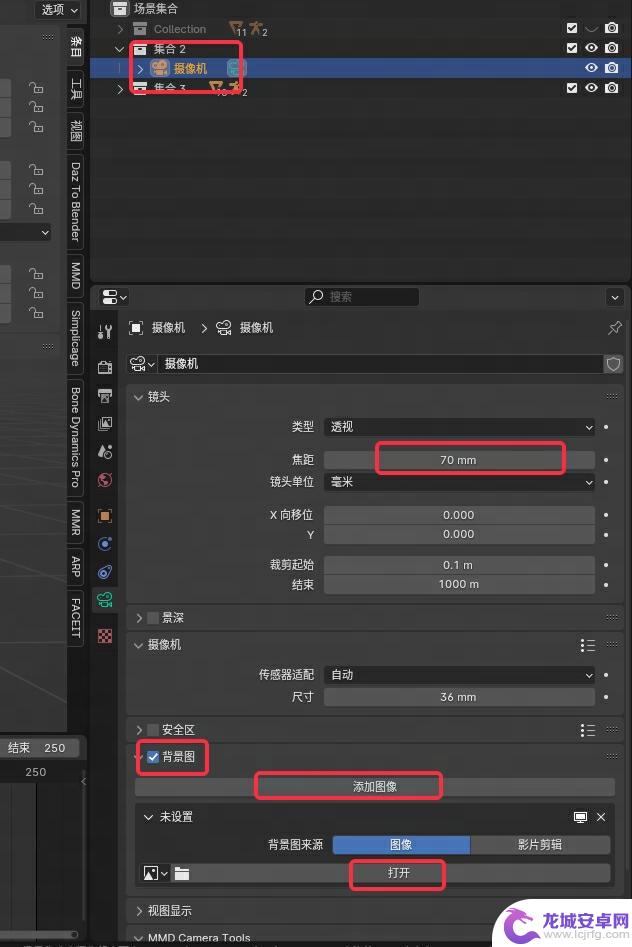Collapse the 镜头 panel
Screen dimensions: 632x947
[138, 397]
